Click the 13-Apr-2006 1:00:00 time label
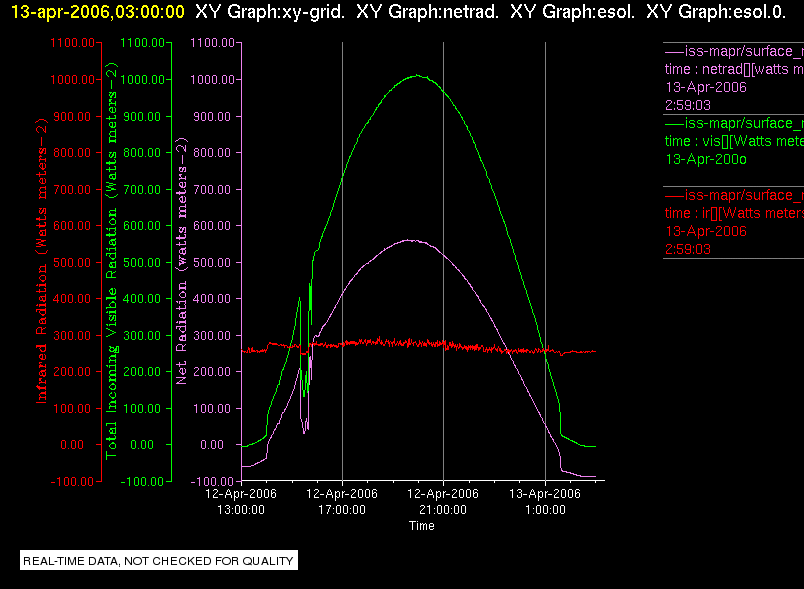 click(545, 501)
